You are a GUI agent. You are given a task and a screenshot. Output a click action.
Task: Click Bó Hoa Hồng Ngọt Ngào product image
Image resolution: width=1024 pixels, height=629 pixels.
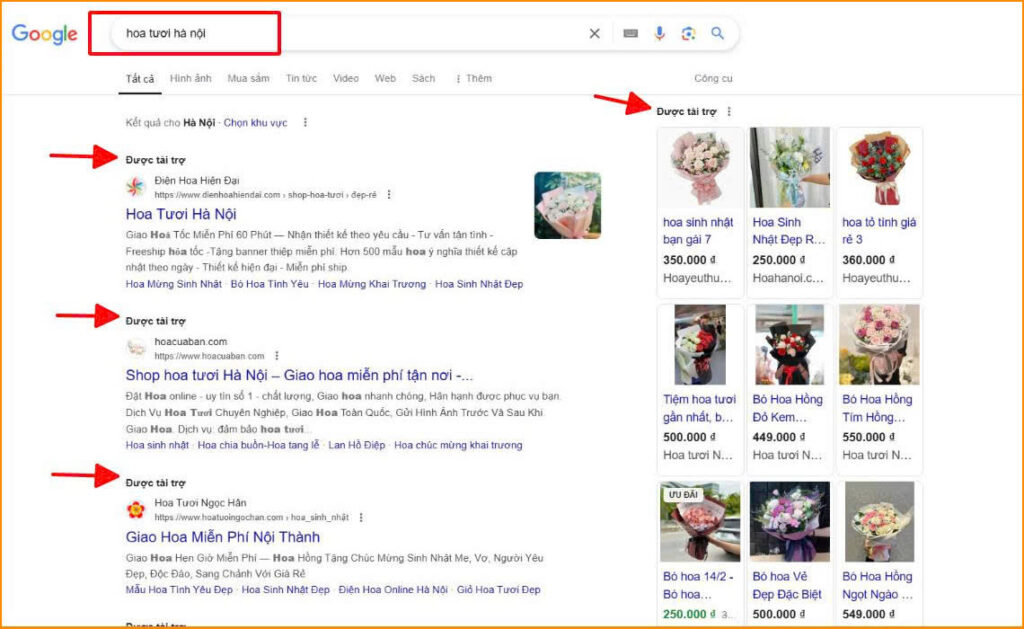(879, 522)
